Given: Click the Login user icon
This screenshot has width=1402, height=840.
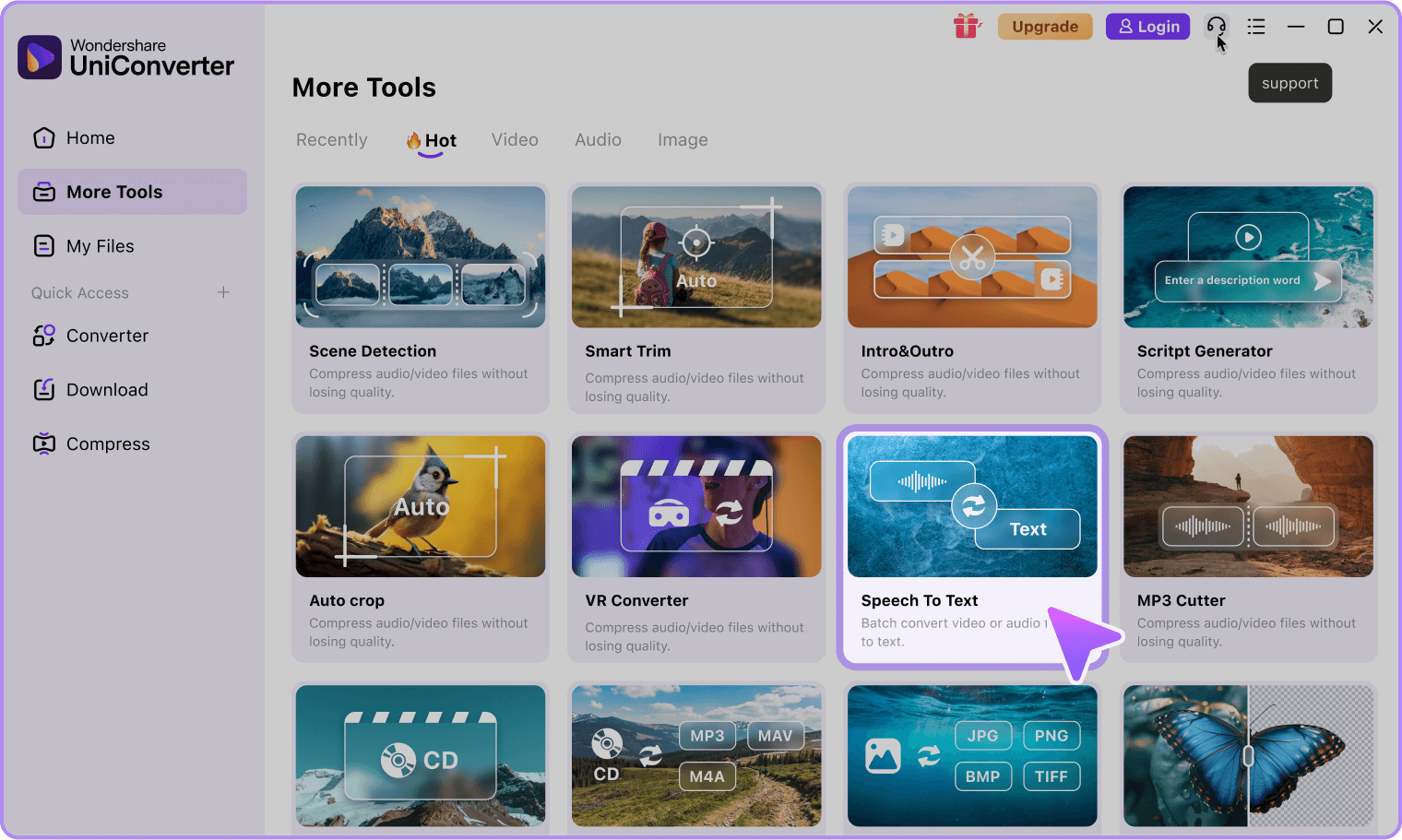Looking at the screenshot, I should tap(1125, 27).
